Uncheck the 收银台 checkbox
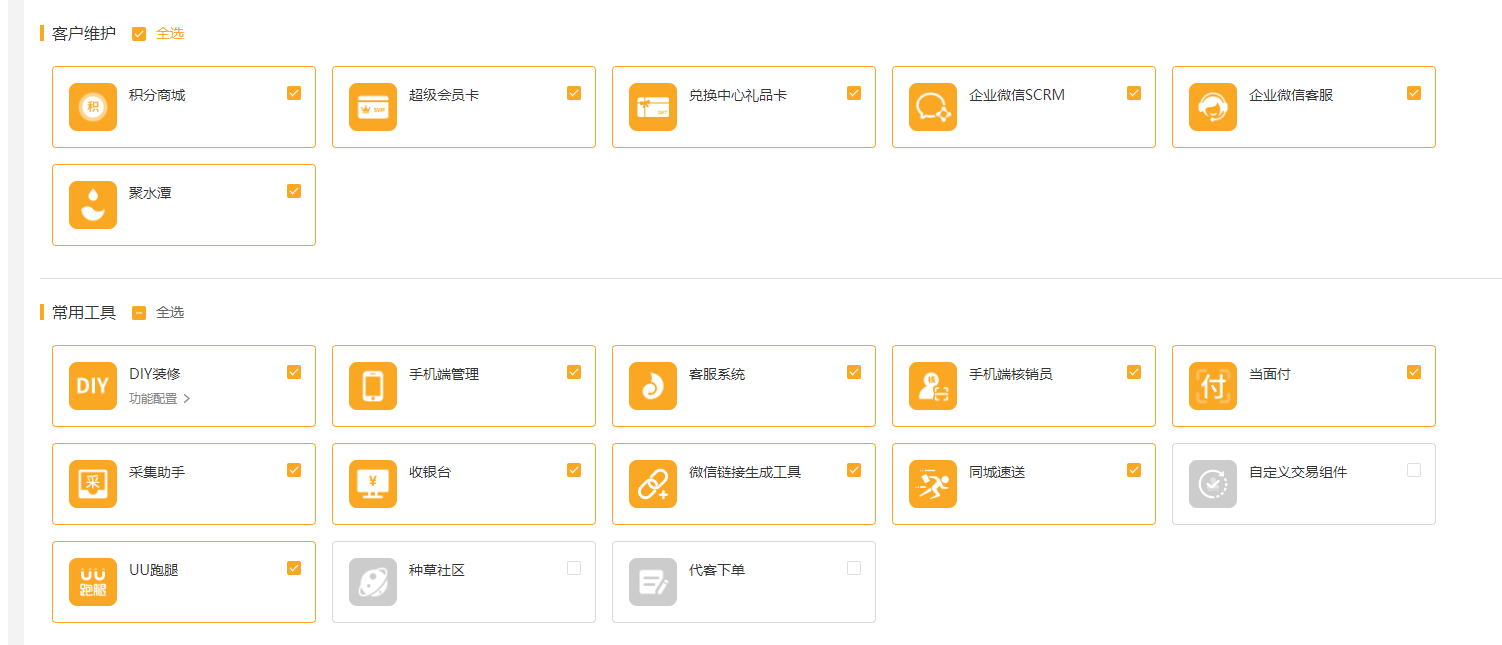 (574, 470)
